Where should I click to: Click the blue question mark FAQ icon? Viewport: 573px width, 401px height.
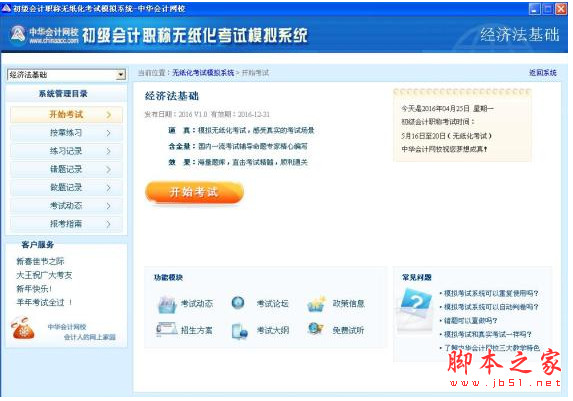(417, 302)
